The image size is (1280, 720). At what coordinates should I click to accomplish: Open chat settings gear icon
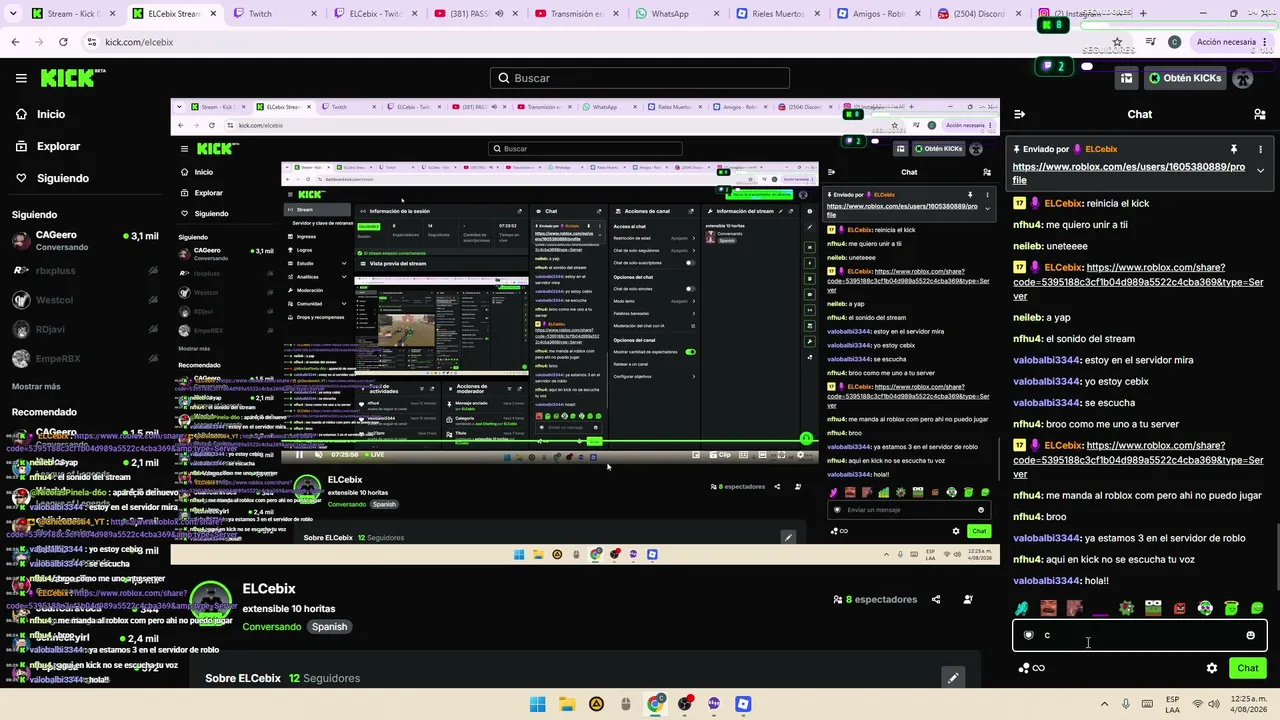point(1212,668)
